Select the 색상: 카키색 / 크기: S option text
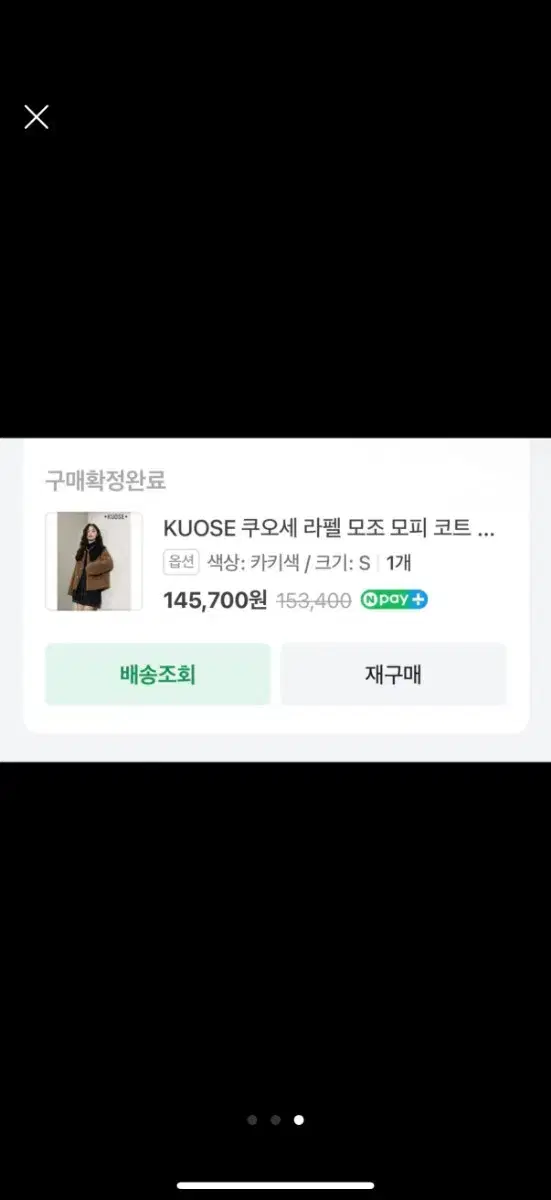This screenshot has height=1200, width=551. (289, 563)
